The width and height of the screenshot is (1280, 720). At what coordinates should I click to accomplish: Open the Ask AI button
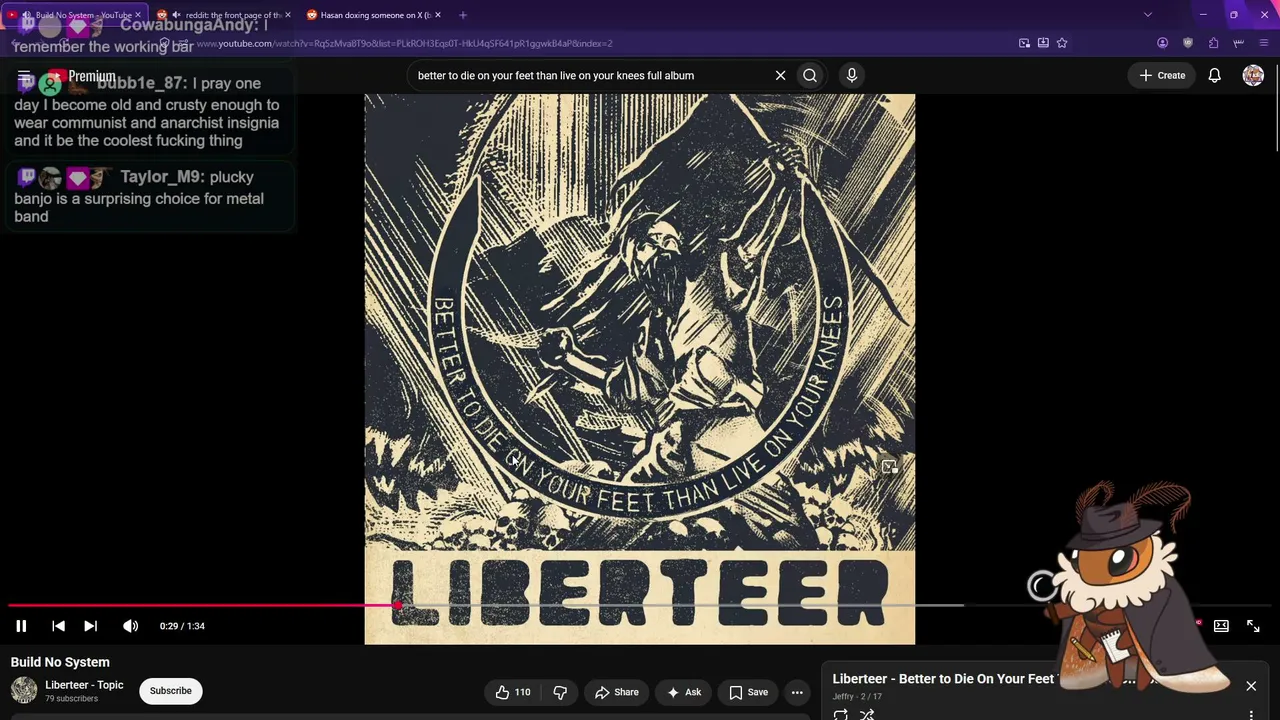coord(684,692)
